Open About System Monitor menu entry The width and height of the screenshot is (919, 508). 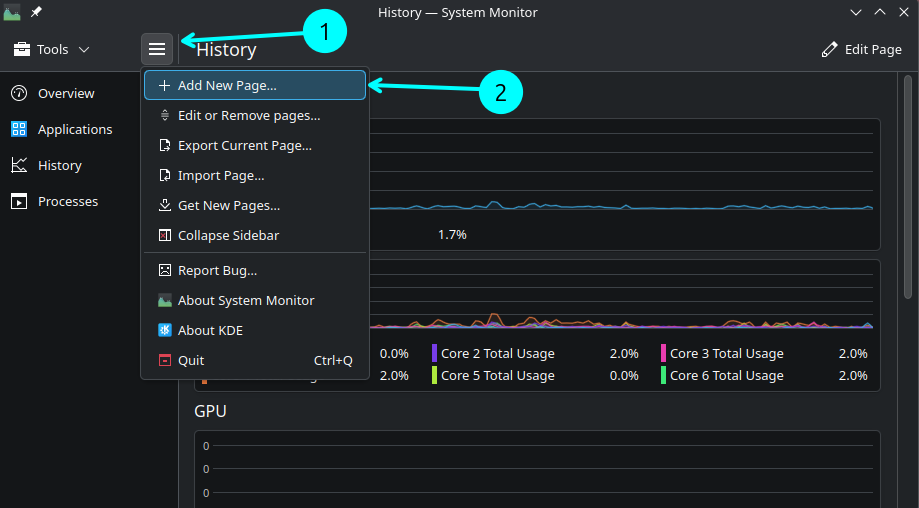pyautogui.click(x=255, y=301)
